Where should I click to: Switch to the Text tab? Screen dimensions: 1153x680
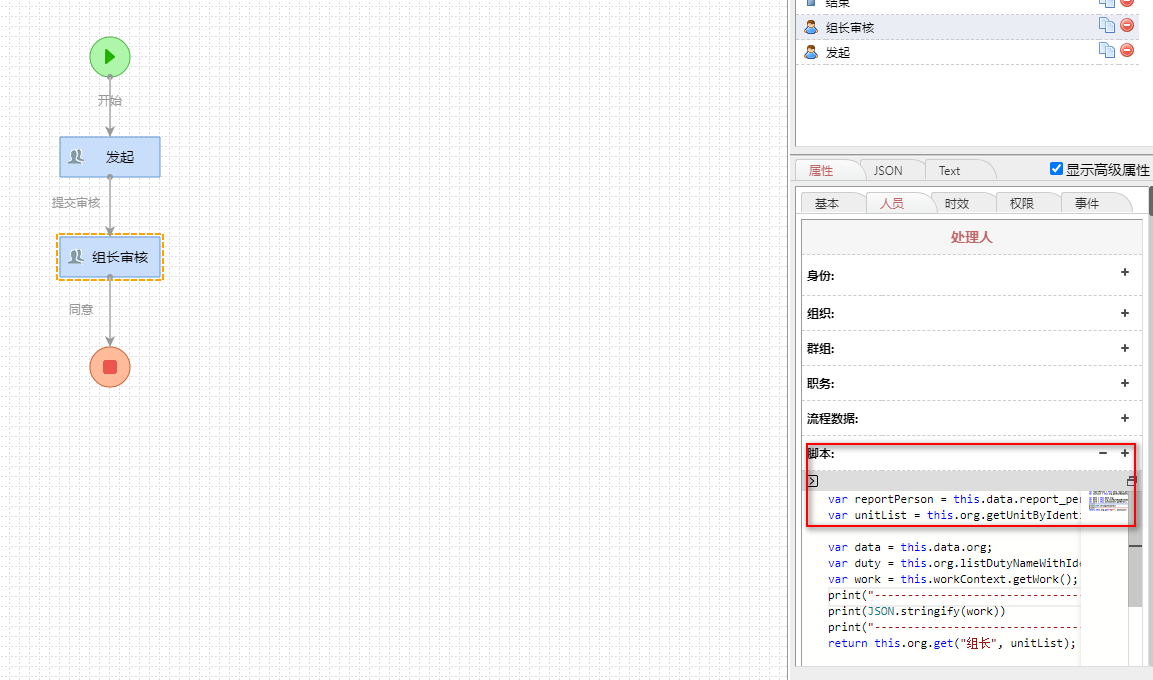(949, 171)
